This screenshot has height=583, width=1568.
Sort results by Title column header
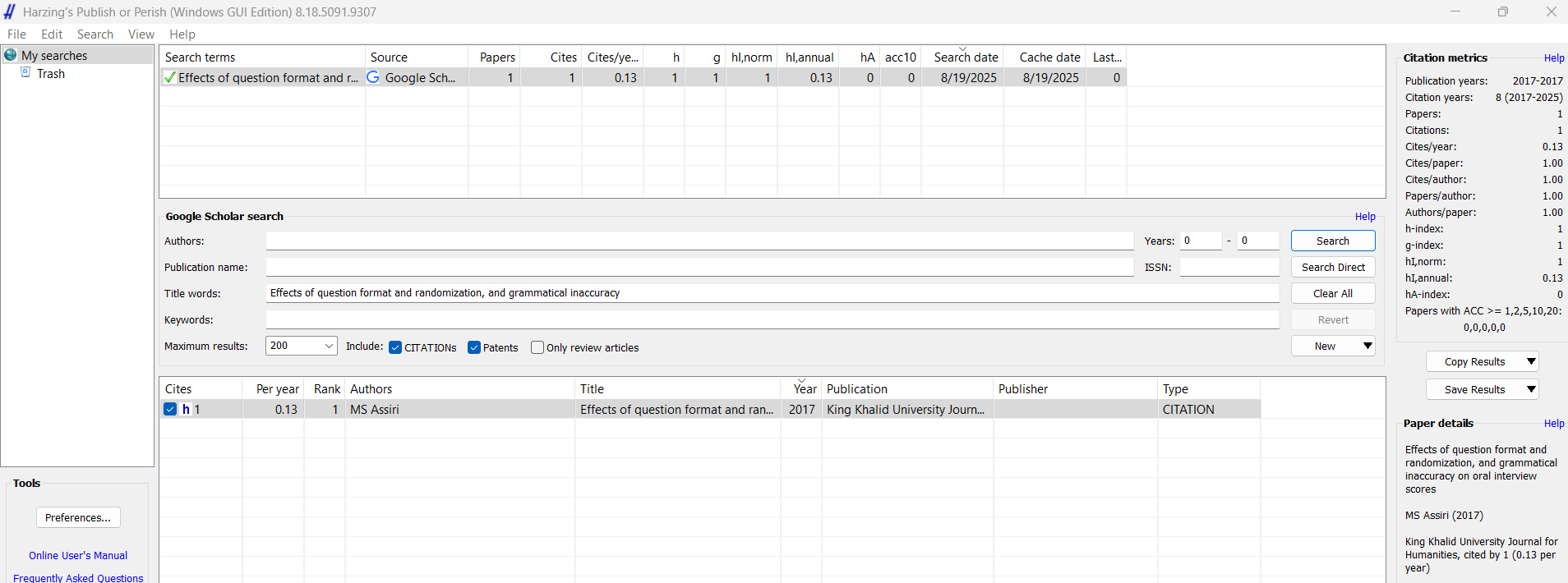click(x=678, y=388)
